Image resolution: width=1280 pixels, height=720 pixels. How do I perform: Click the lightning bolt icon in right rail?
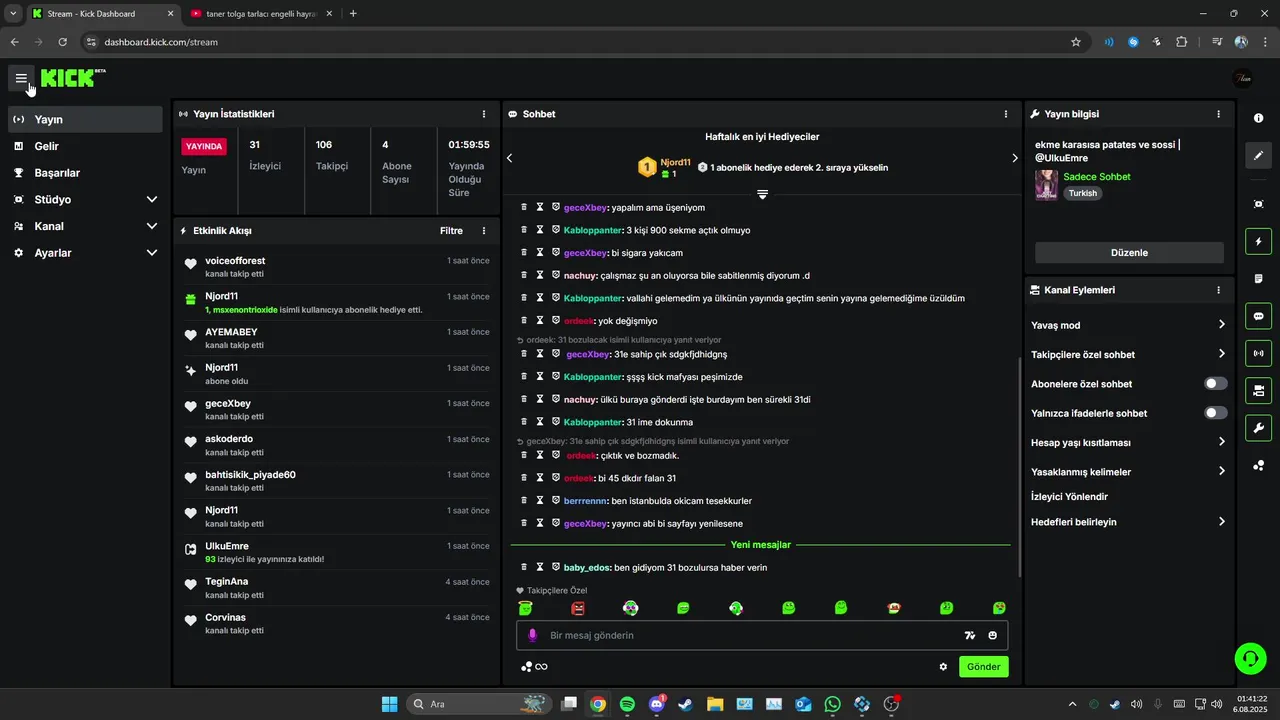[x=1258, y=241]
